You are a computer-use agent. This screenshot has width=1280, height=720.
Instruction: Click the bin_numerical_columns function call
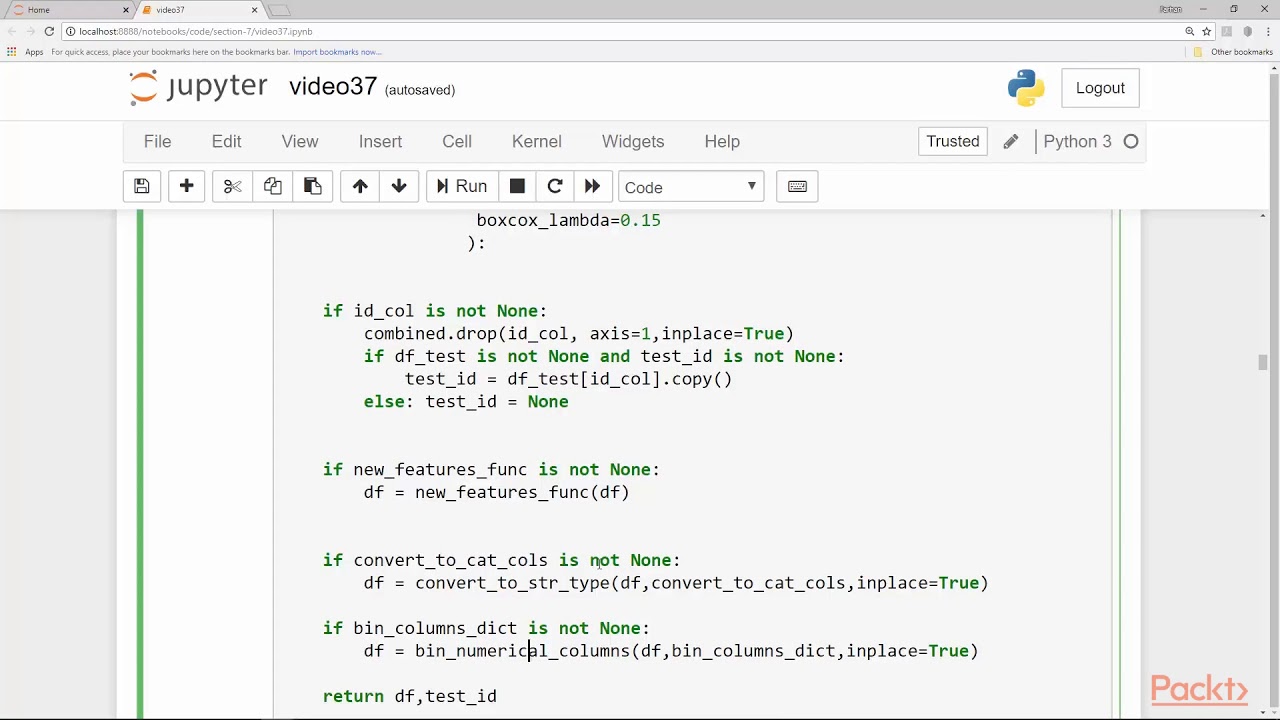[x=697, y=651]
